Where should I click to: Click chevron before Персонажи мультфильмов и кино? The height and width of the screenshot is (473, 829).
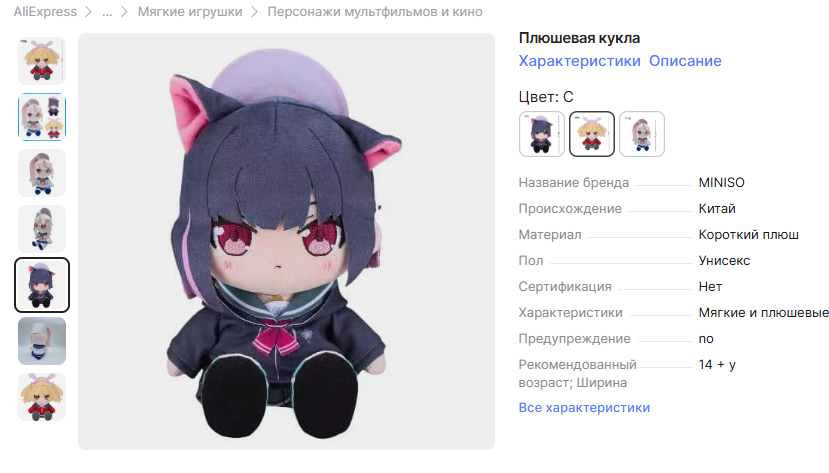coord(254,12)
